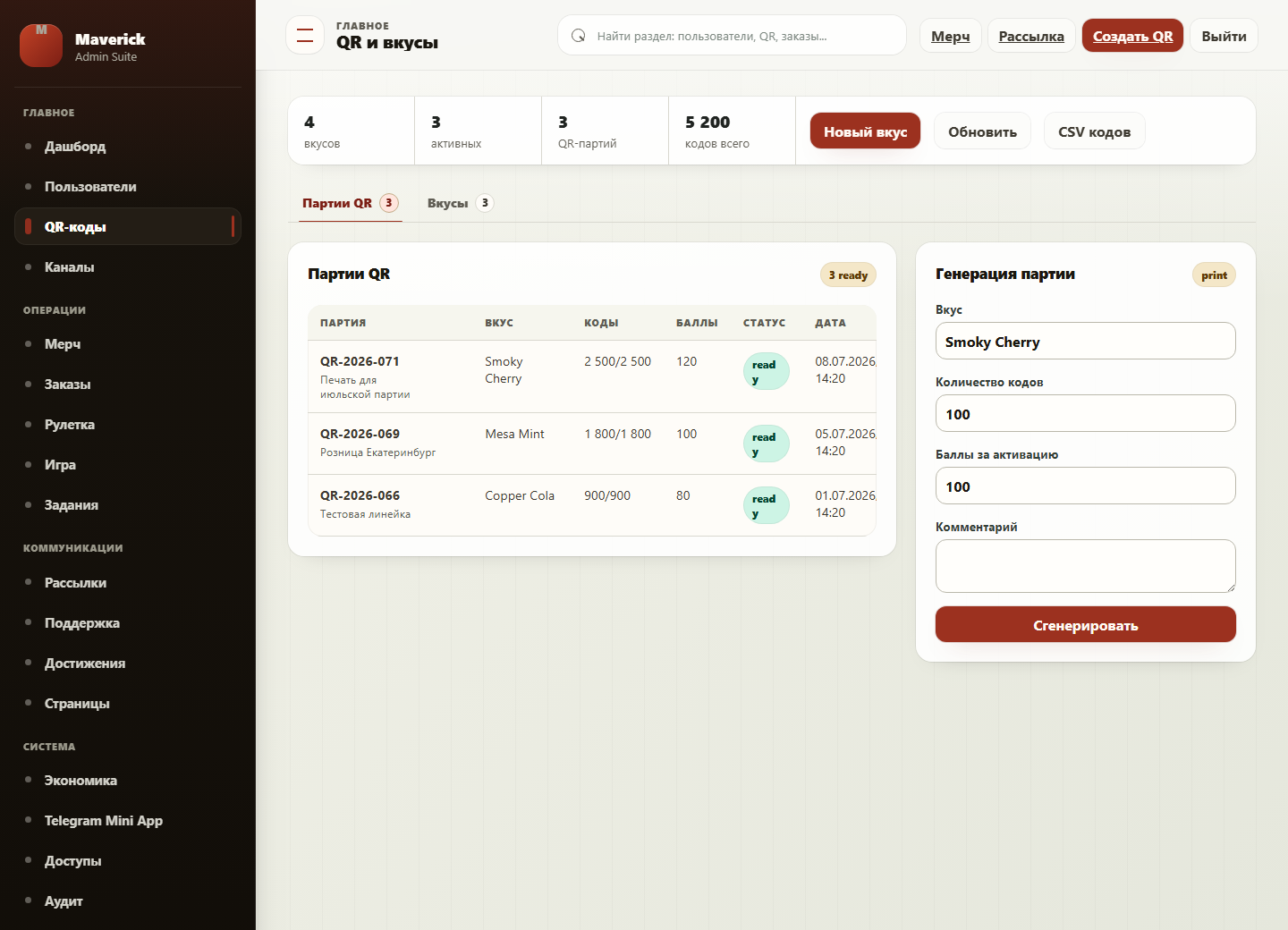Click the Комментарий text area
Image resolution: width=1288 pixels, height=930 pixels.
tap(1085, 566)
